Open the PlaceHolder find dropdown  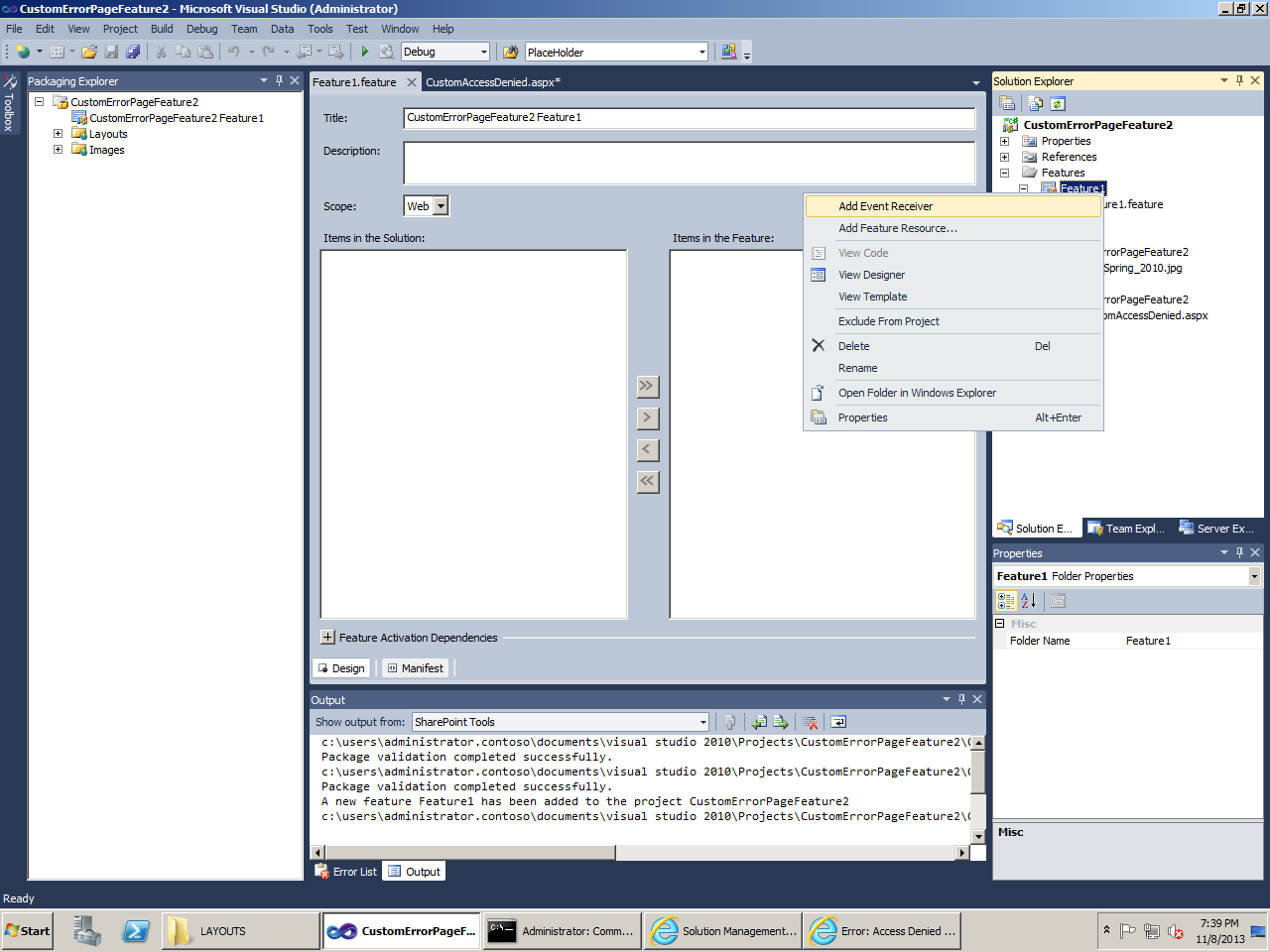pyautogui.click(x=702, y=52)
